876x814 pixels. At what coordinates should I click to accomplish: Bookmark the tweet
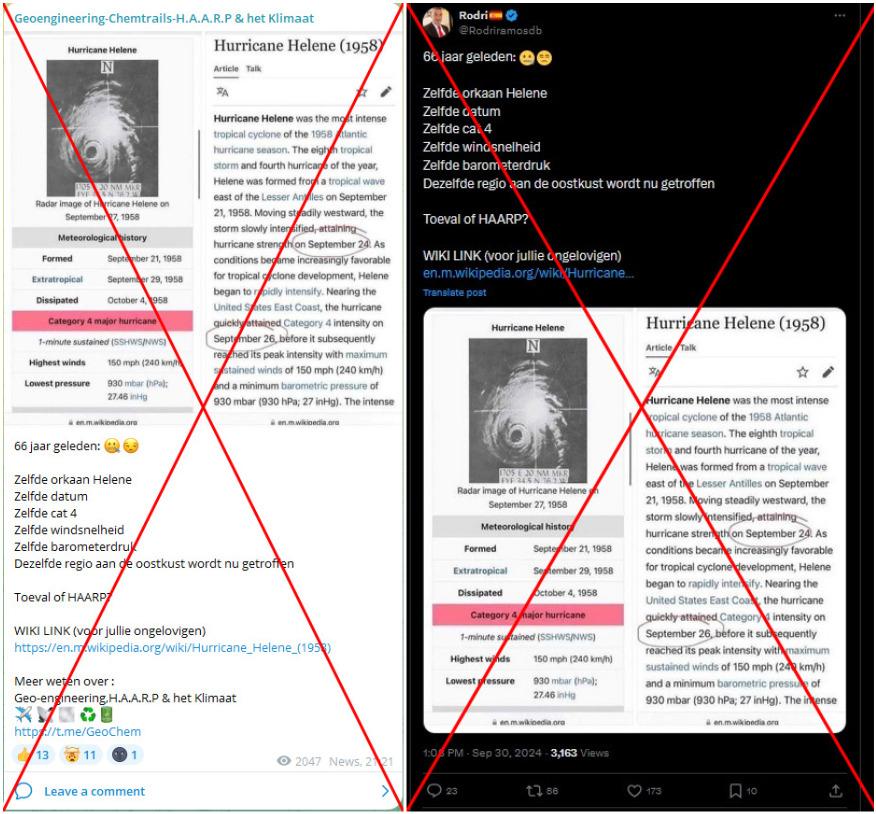click(735, 791)
